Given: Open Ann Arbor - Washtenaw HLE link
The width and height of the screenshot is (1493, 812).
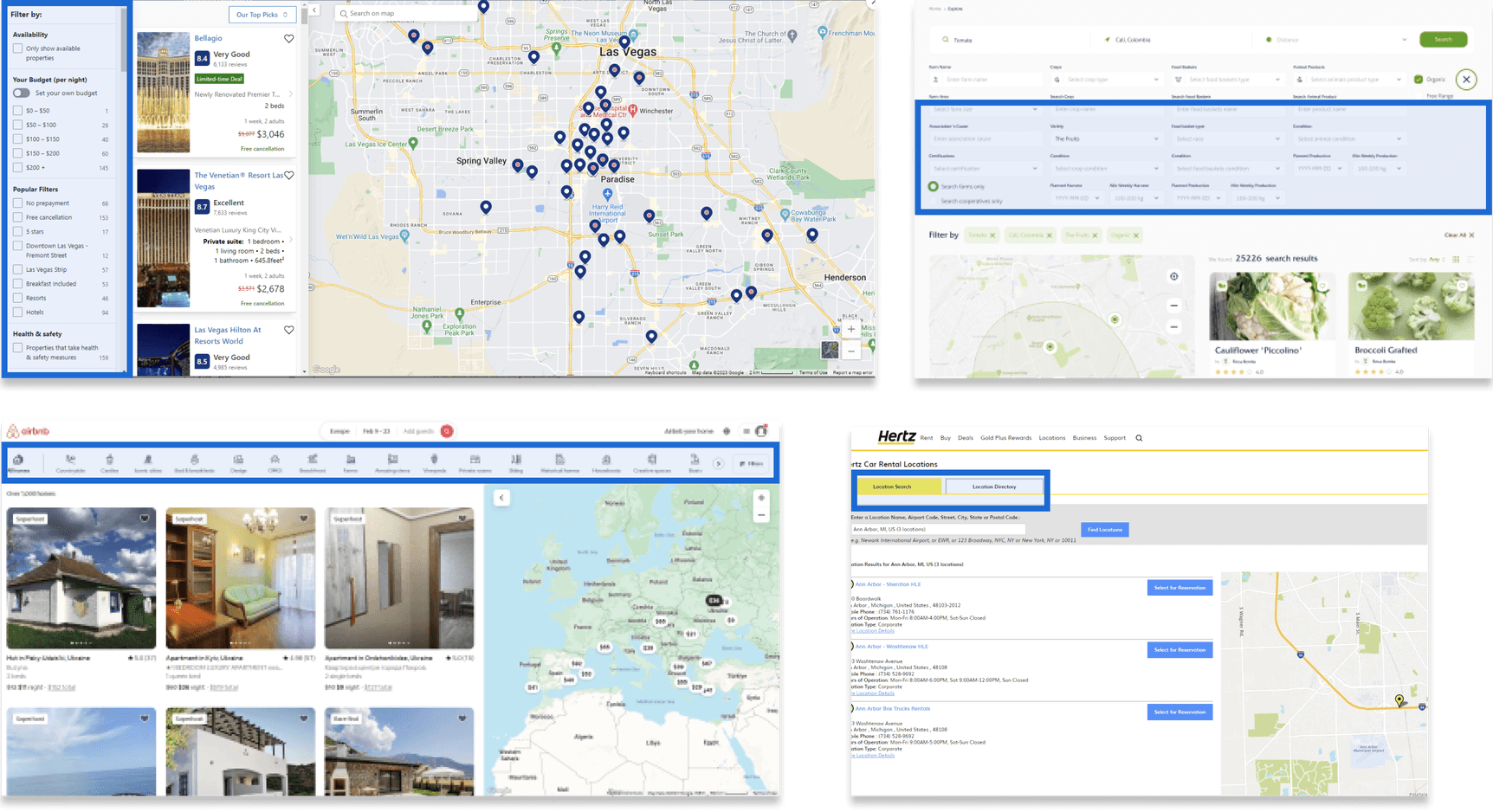Looking at the screenshot, I should pyautogui.click(x=891, y=647).
